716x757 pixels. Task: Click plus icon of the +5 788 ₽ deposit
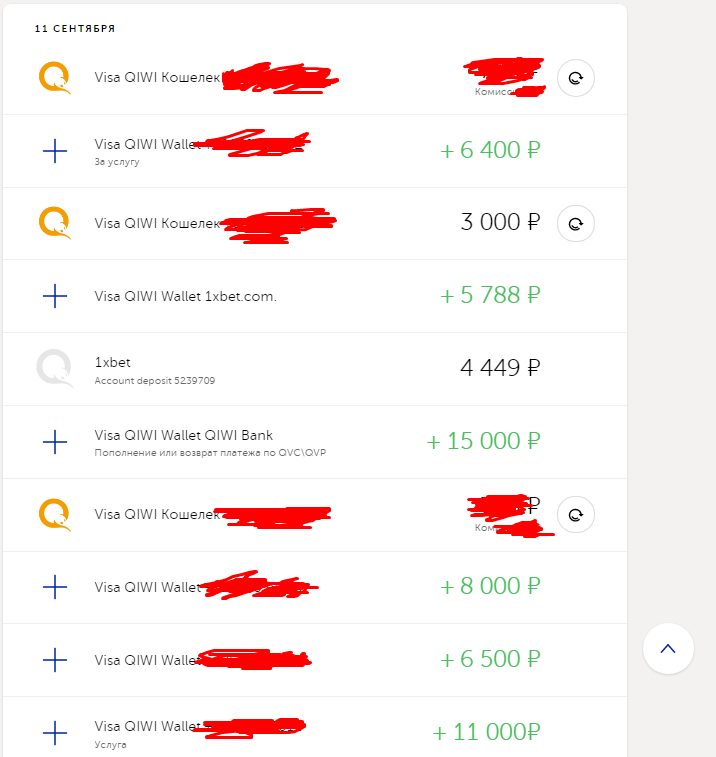pos(55,296)
